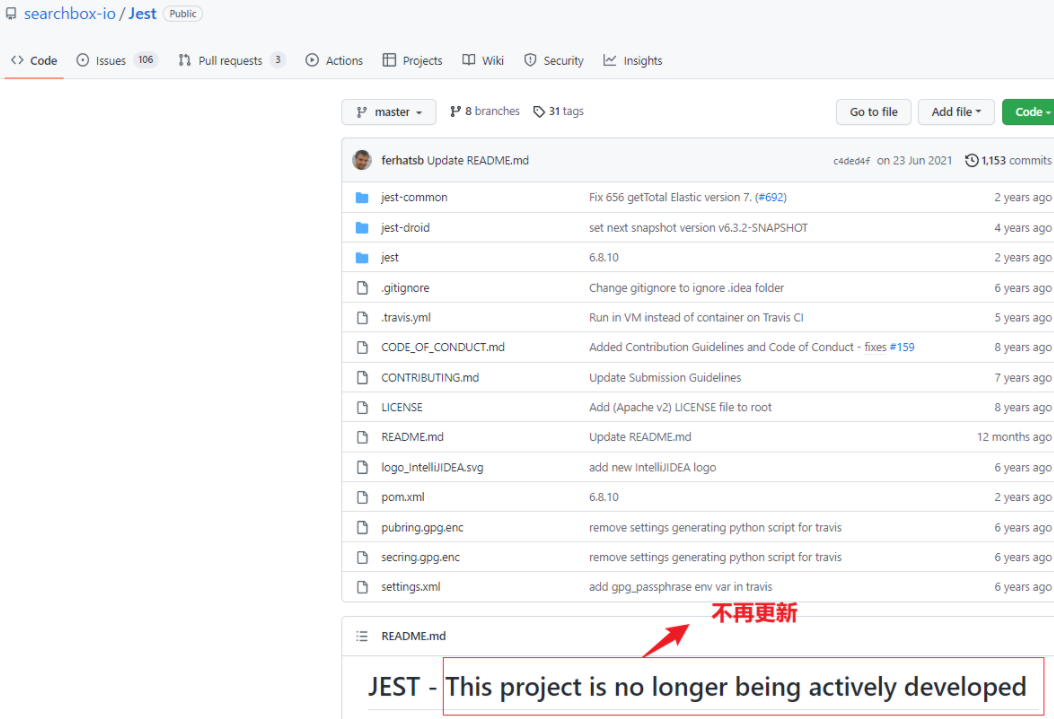Image resolution: width=1054 pixels, height=719 pixels.
Task: Open the Code tab
Action: pos(34,60)
